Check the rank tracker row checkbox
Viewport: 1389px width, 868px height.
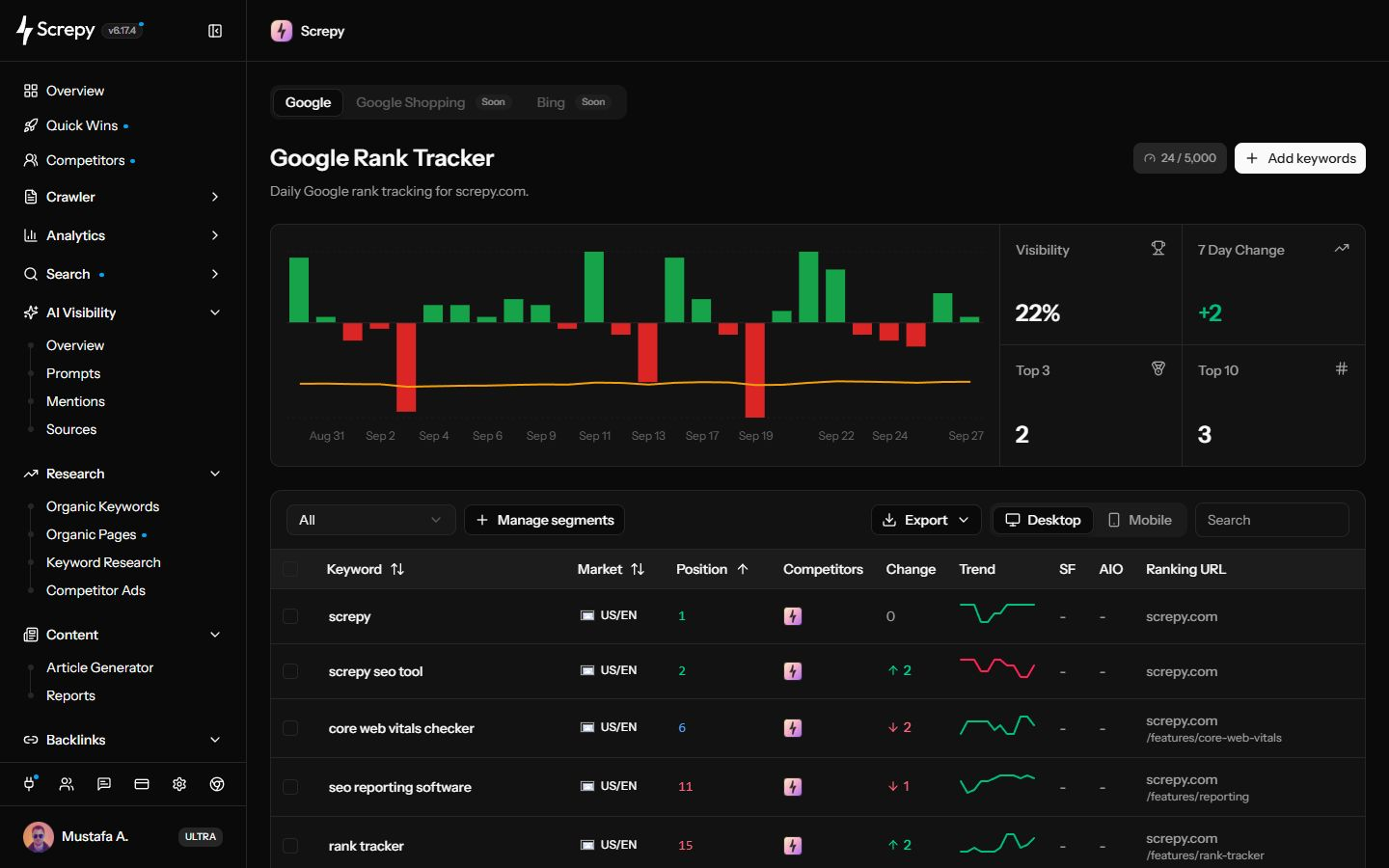tap(290, 846)
